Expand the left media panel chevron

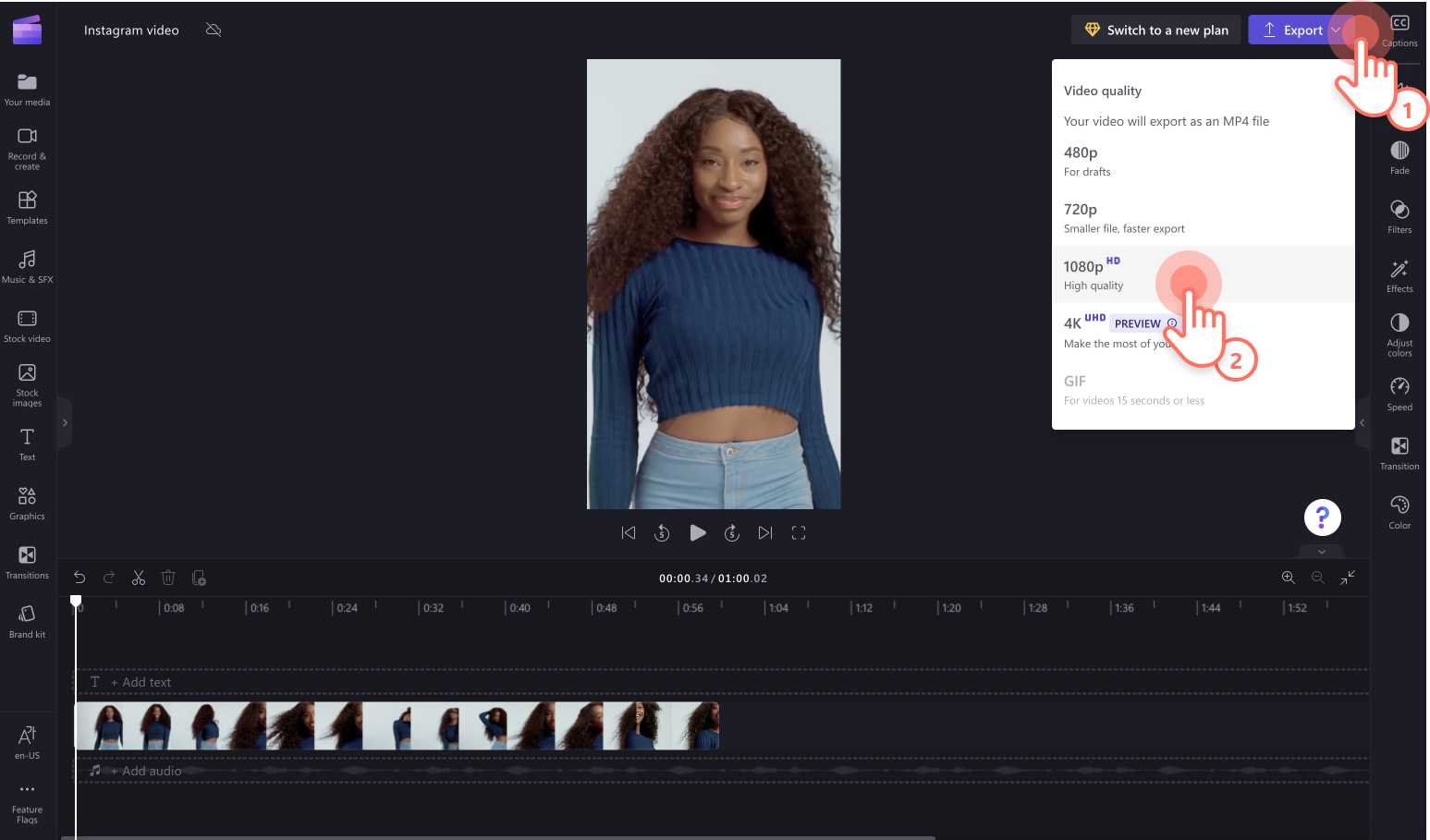[65, 421]
